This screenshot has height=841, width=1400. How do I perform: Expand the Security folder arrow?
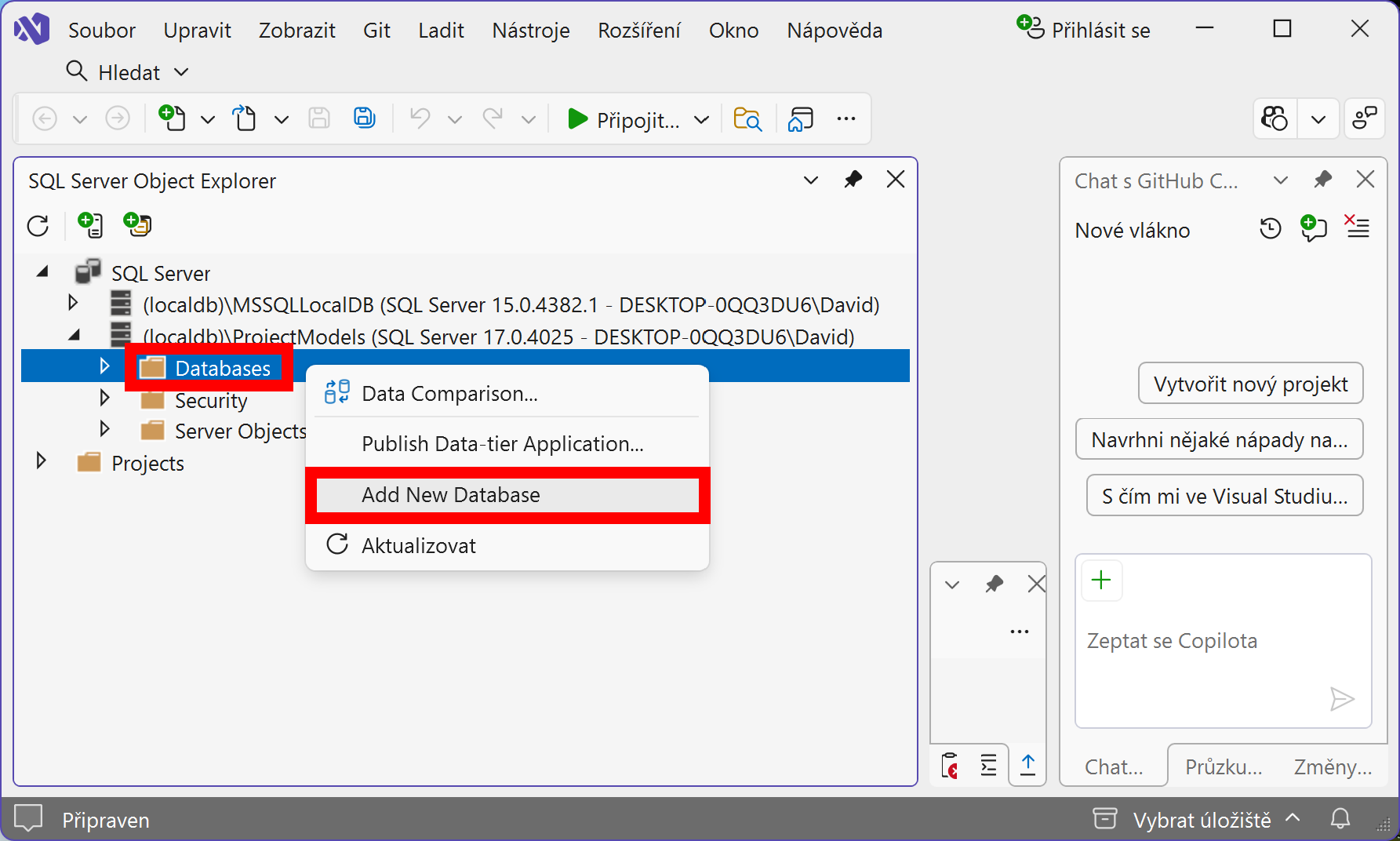(104, 398)
